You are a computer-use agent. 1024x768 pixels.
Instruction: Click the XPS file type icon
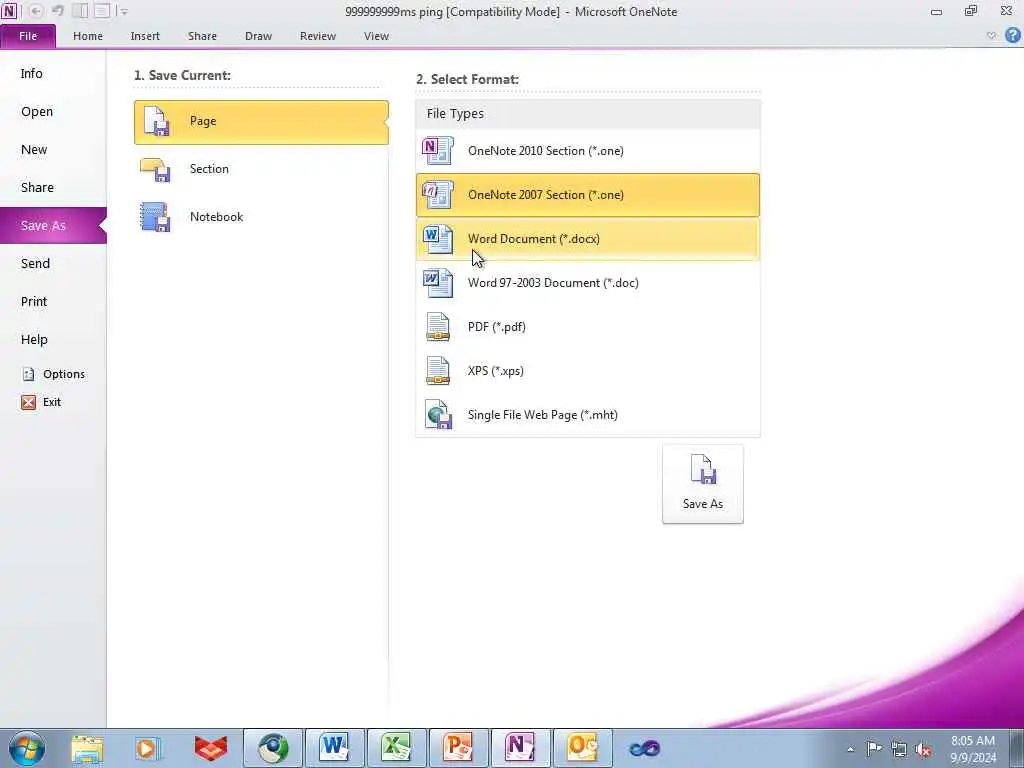pyautogui.click(x=438, y=371)
